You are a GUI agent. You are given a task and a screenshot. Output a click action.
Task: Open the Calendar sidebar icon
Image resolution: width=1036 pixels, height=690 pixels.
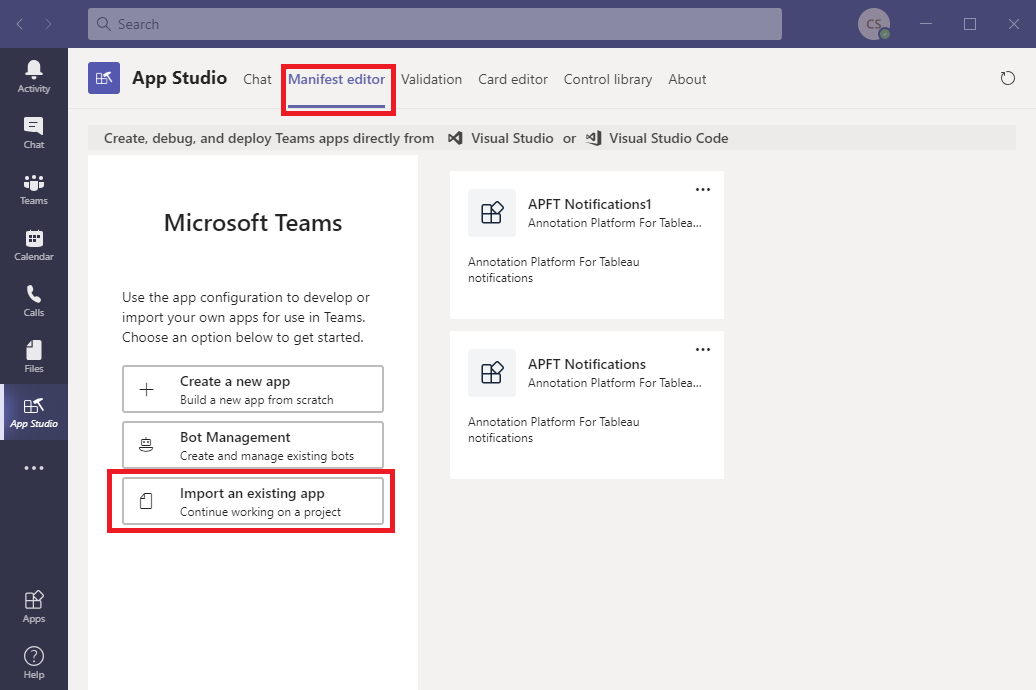(34, 245)
